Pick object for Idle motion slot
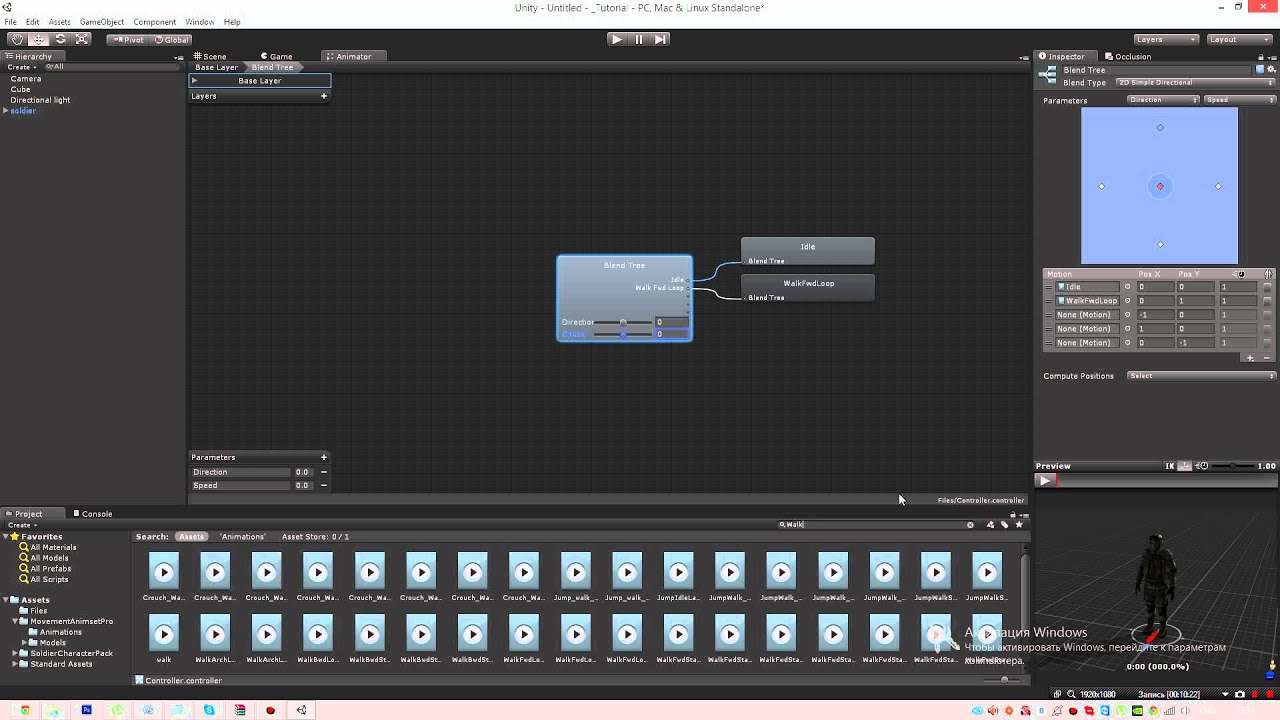Viewport: 1280px width, 720px height. (x=1127, y=287)
